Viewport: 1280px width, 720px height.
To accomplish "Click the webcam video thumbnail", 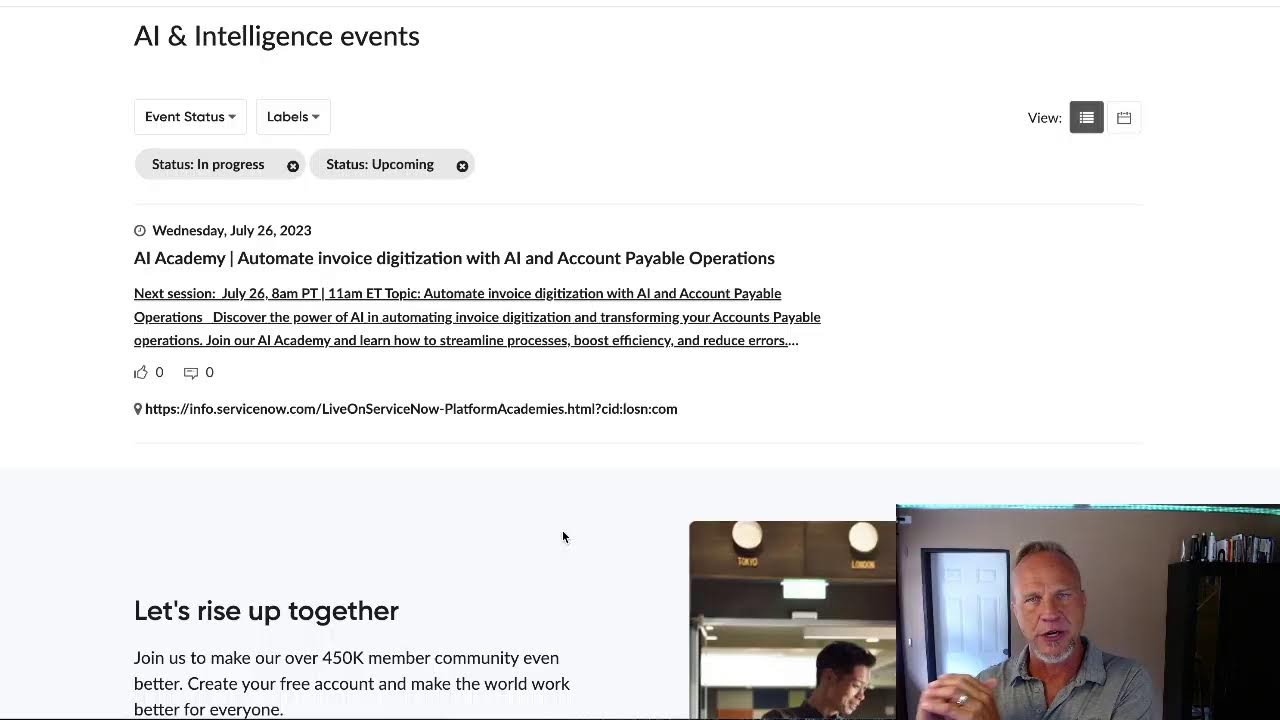I will coord(1087,610).
